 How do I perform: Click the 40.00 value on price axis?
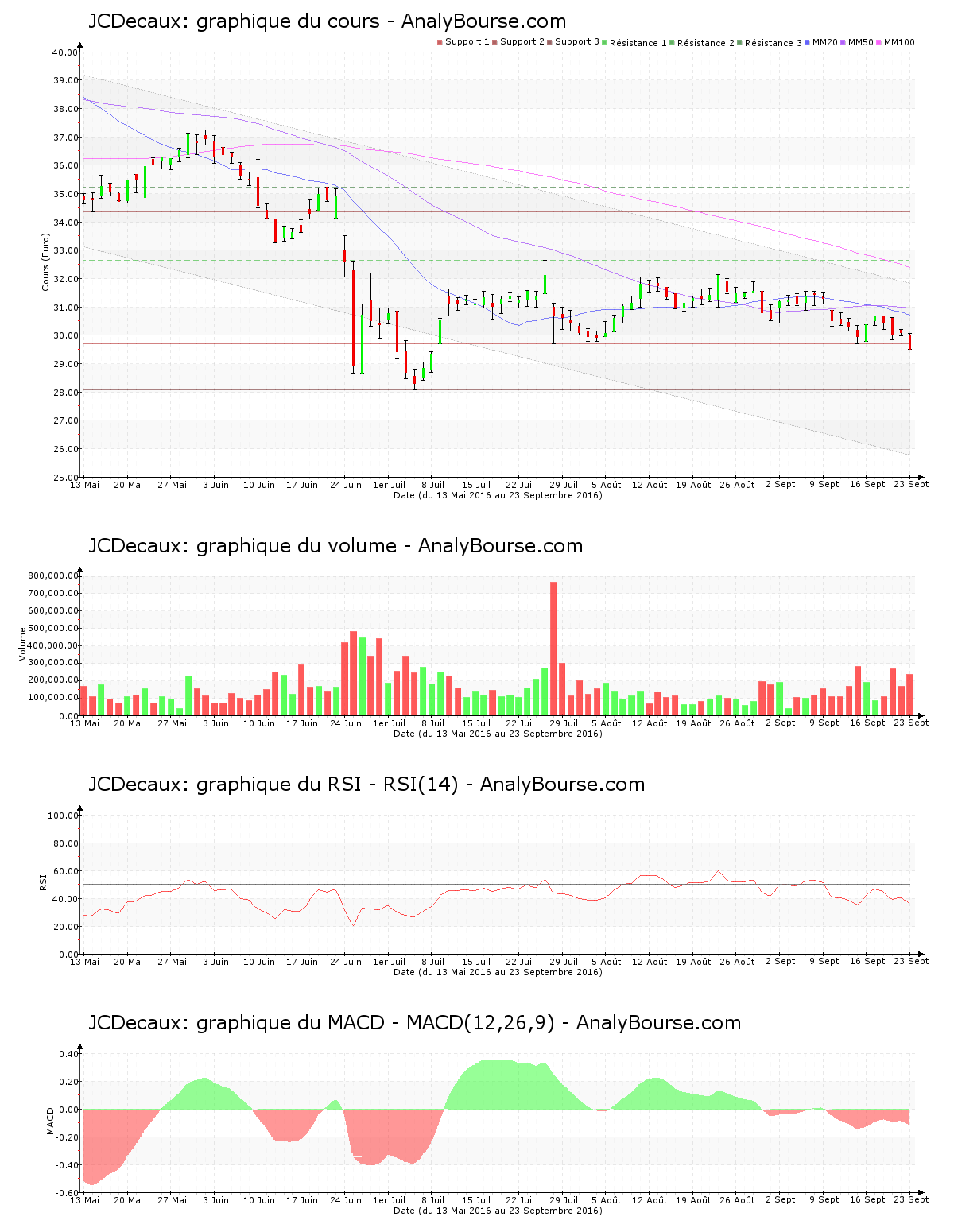point(65,52)
